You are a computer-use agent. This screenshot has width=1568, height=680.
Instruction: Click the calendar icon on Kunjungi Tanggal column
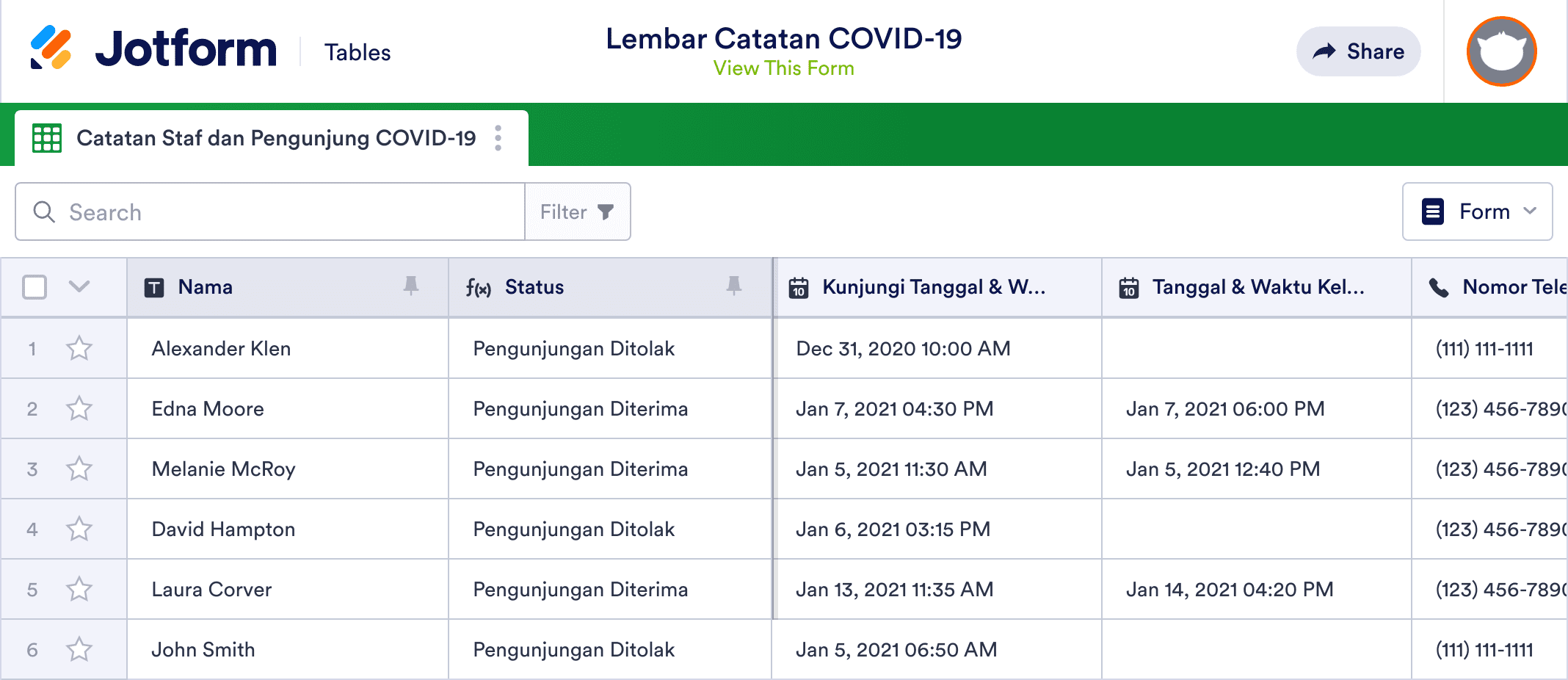[x=798, y=287]
